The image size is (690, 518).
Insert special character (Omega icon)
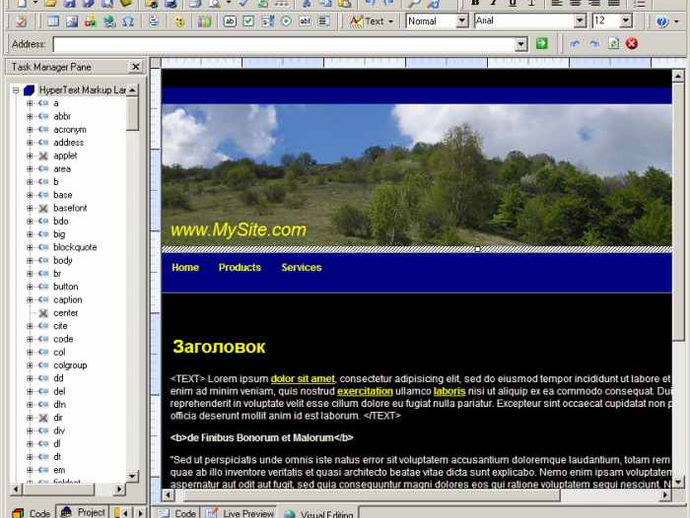click(x=128, y=21)
